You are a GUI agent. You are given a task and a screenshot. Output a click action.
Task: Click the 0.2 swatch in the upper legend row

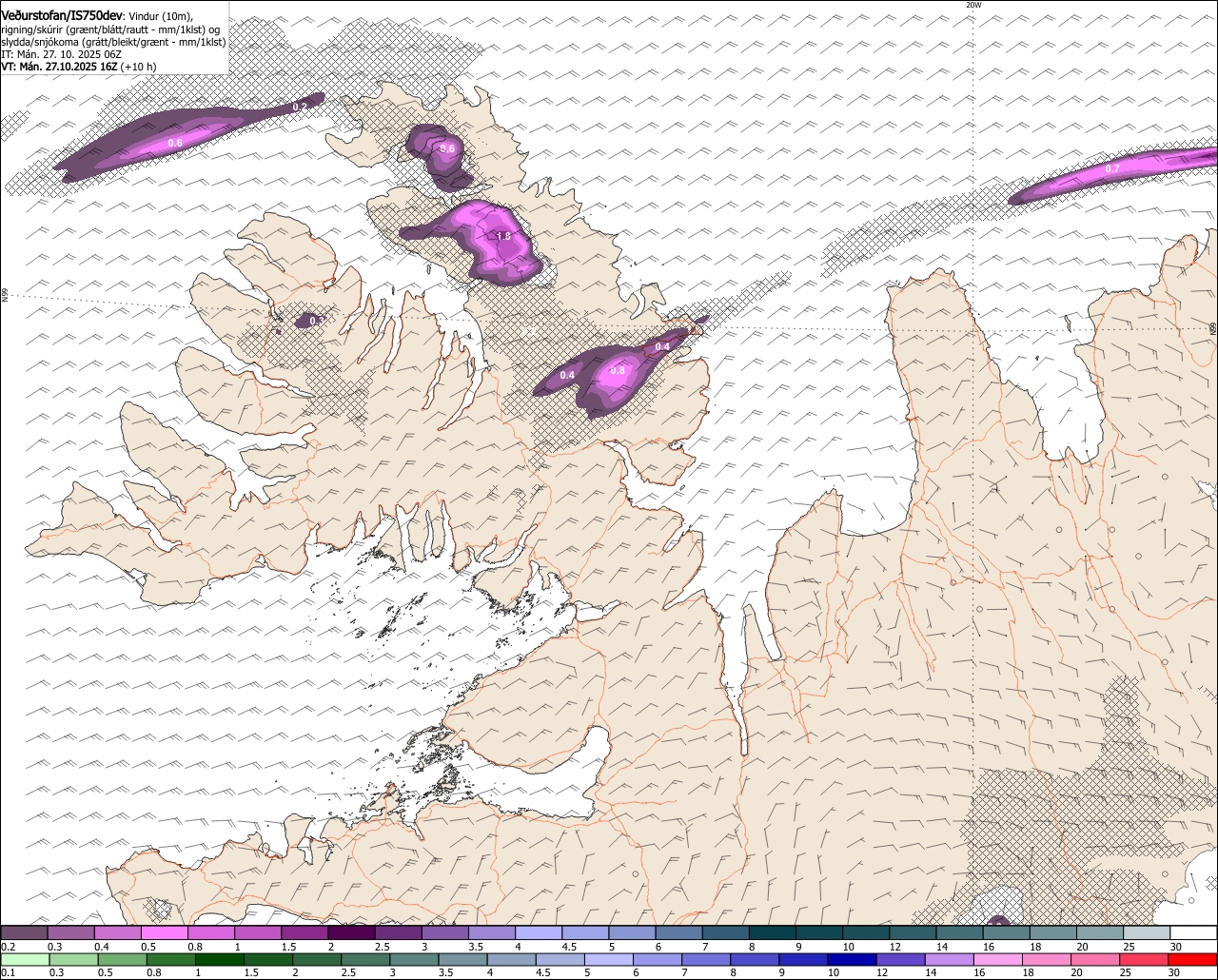(24, 933)
